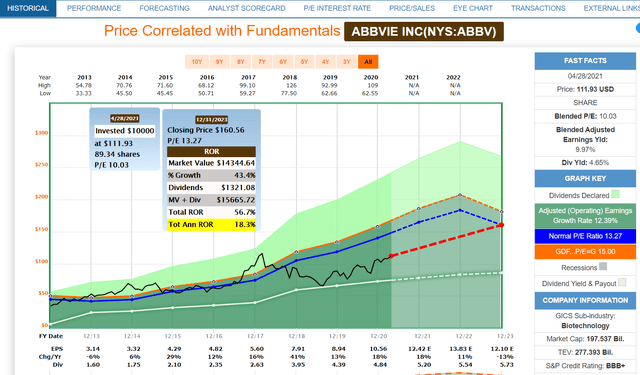The image size is (640, 375).
Task: Click the orange peak marker at 12/22
Action: pos(460,195)
